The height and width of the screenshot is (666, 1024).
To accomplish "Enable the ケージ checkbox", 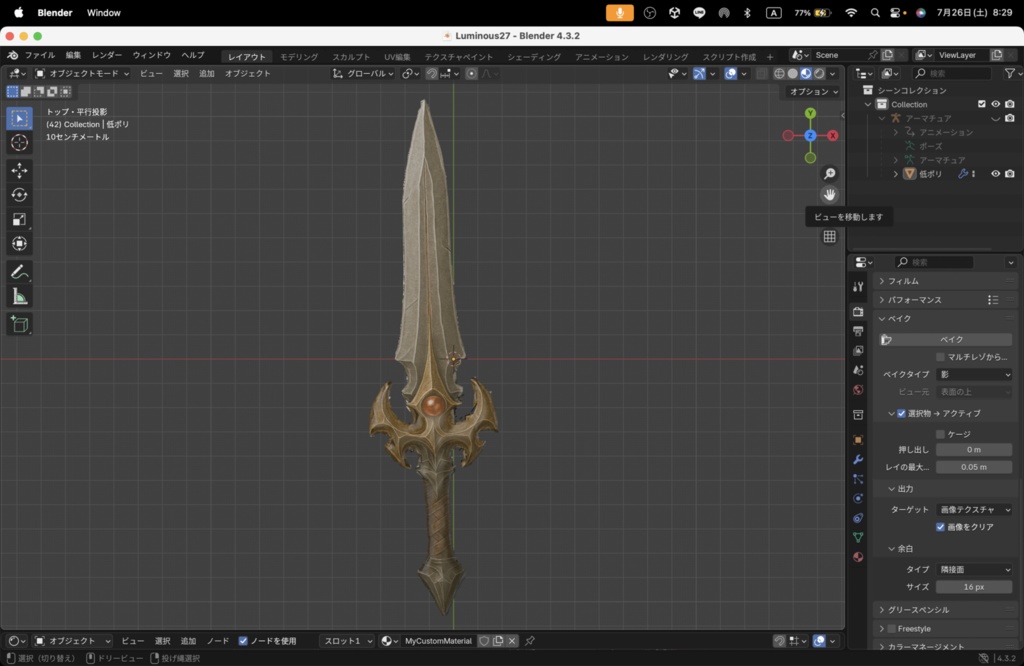I will [940, 434].
